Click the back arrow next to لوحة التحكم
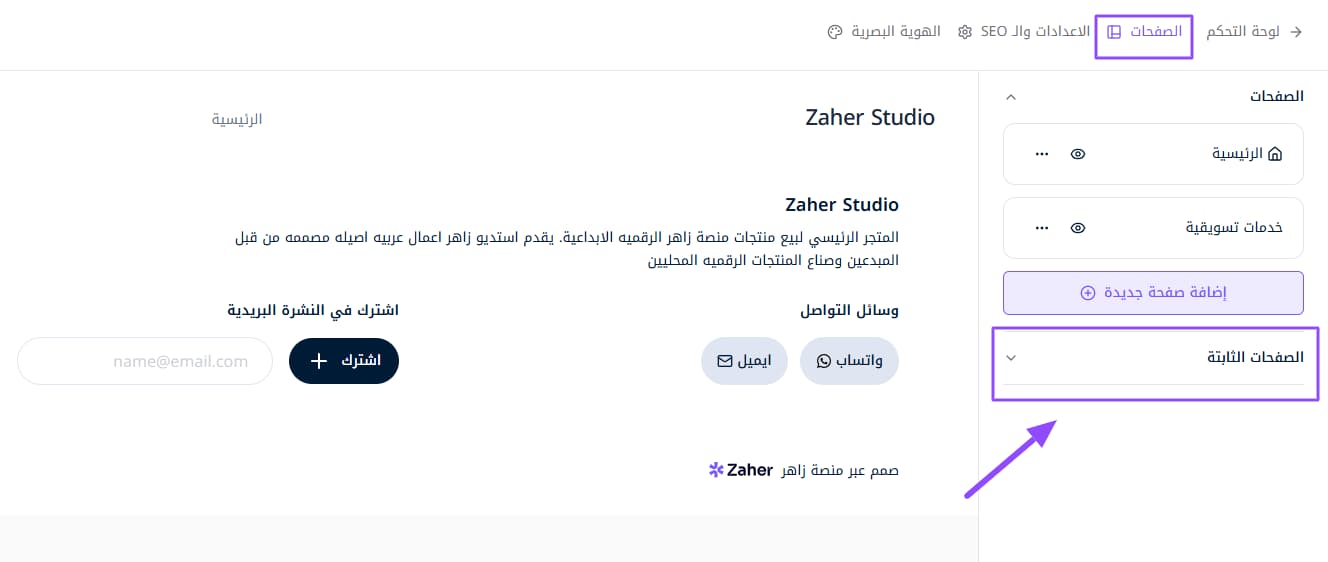The width and height of the screenshot is (1328, 562). [1297, 32]
